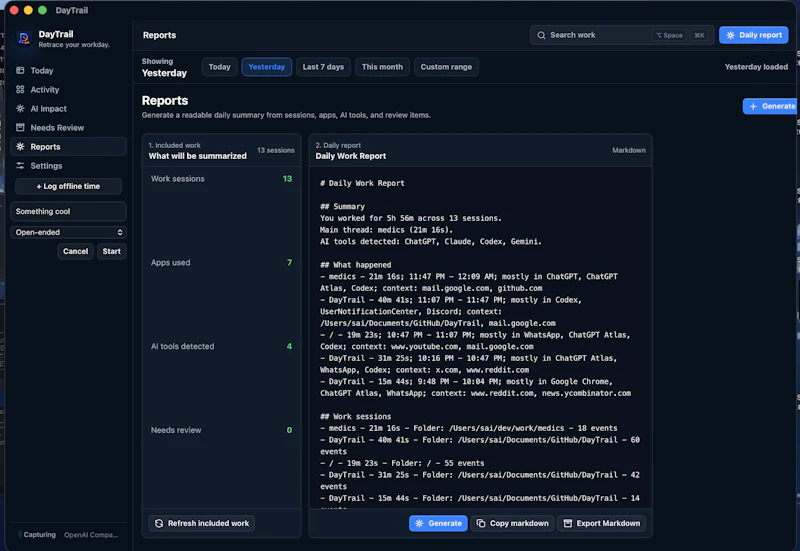Screen dimensions: 800x551
Task: Click the Reports sidebar sparkle icon
Action: 20,146
